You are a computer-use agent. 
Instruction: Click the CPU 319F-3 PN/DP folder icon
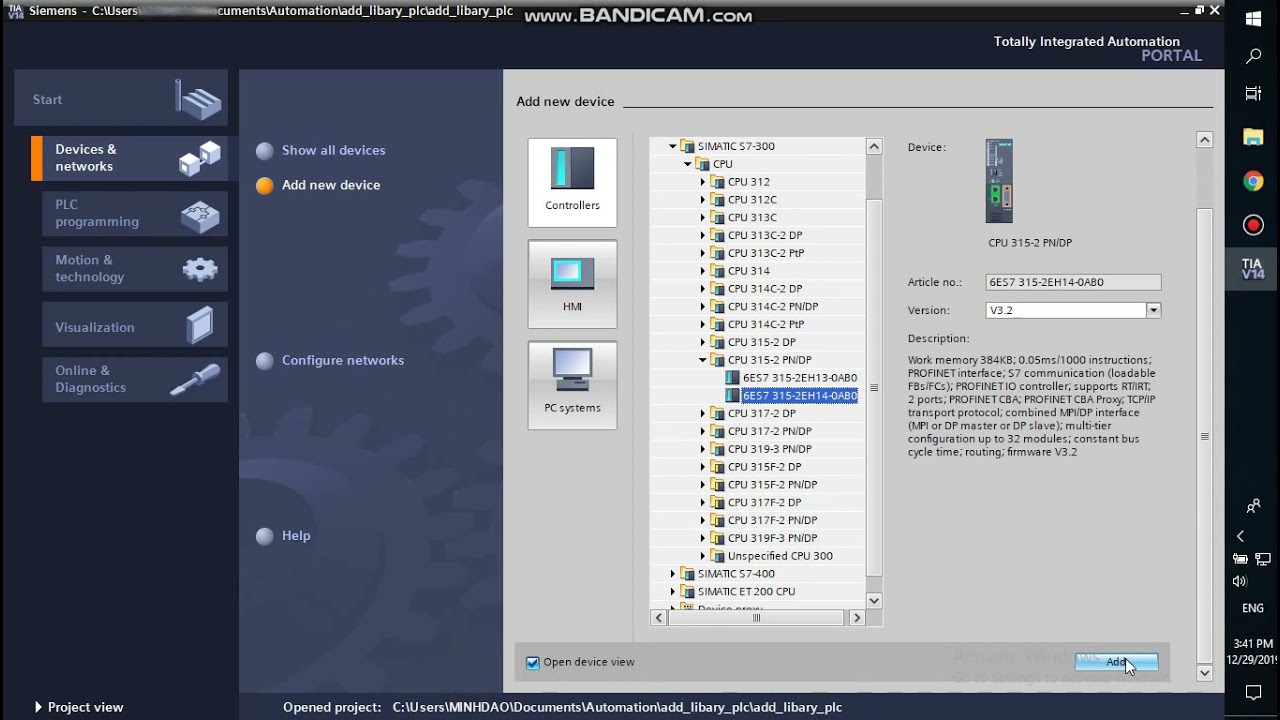click(717, 538)
